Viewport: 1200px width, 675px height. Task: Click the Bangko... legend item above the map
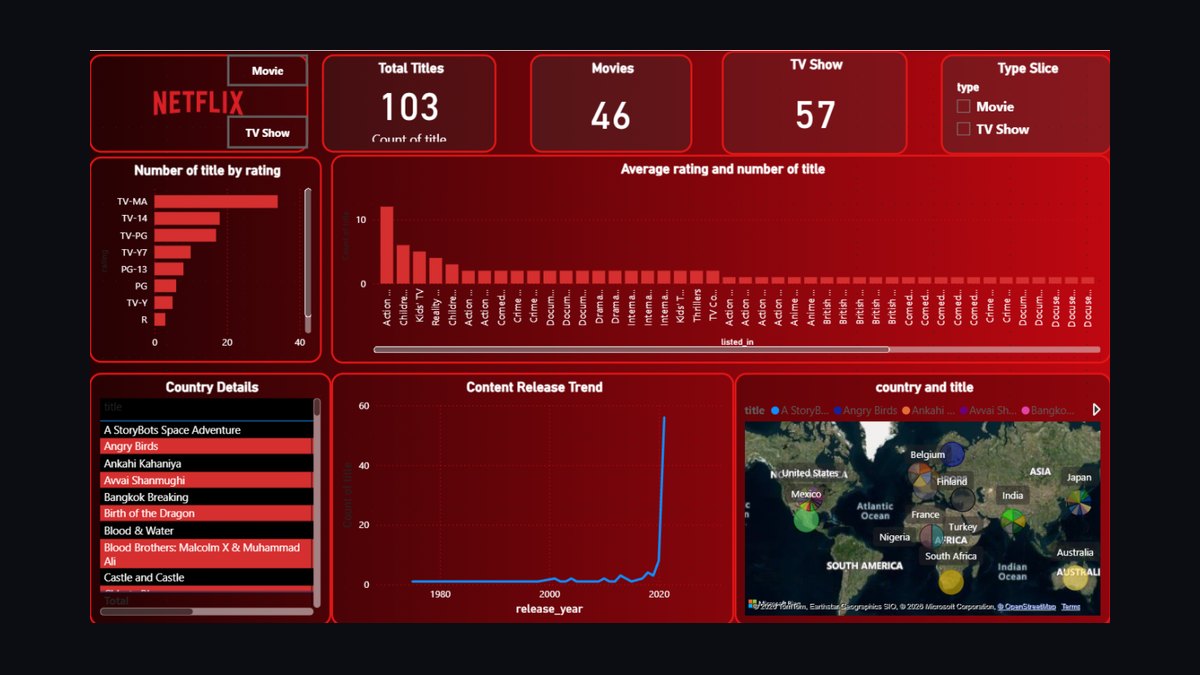tap(1048, 410)
